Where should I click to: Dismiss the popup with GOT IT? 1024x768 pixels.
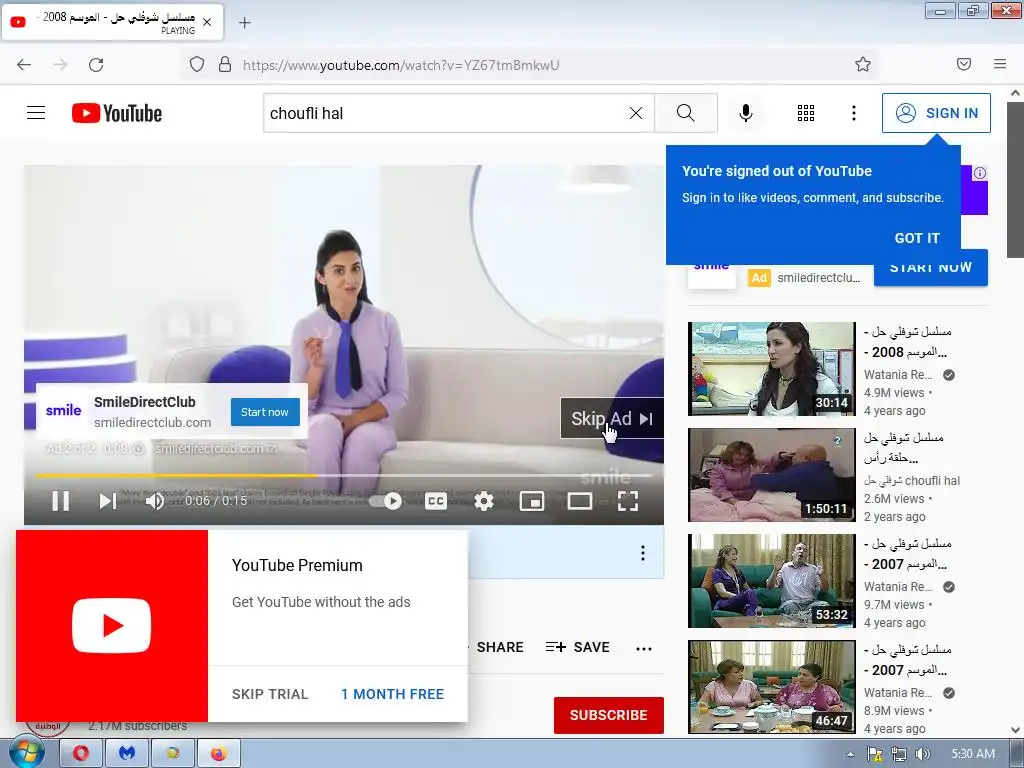coord(917,238)
